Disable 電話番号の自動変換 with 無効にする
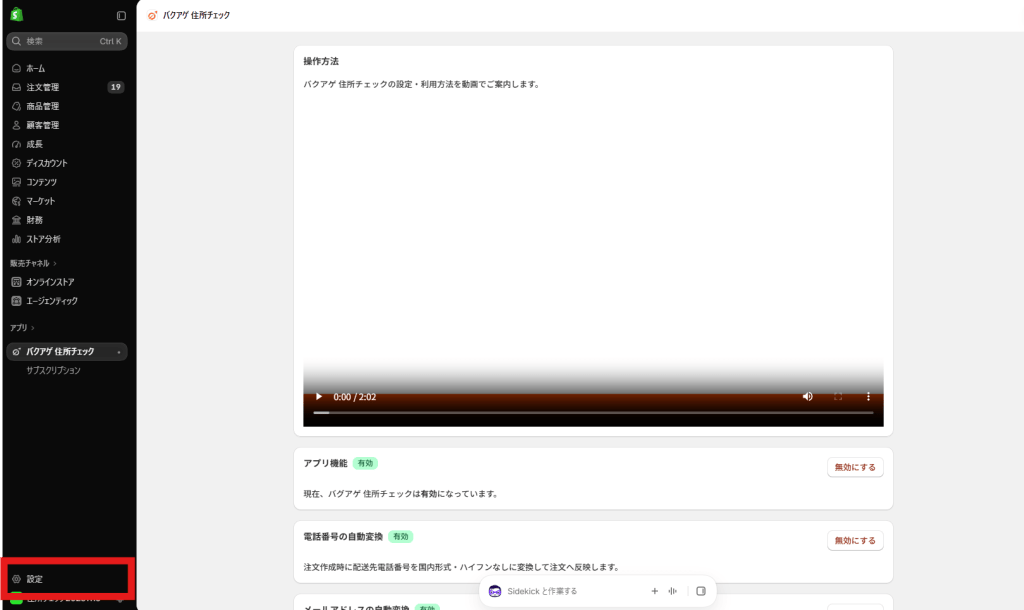The width and height of the screenshot is (1024, 610). point(855,540)
